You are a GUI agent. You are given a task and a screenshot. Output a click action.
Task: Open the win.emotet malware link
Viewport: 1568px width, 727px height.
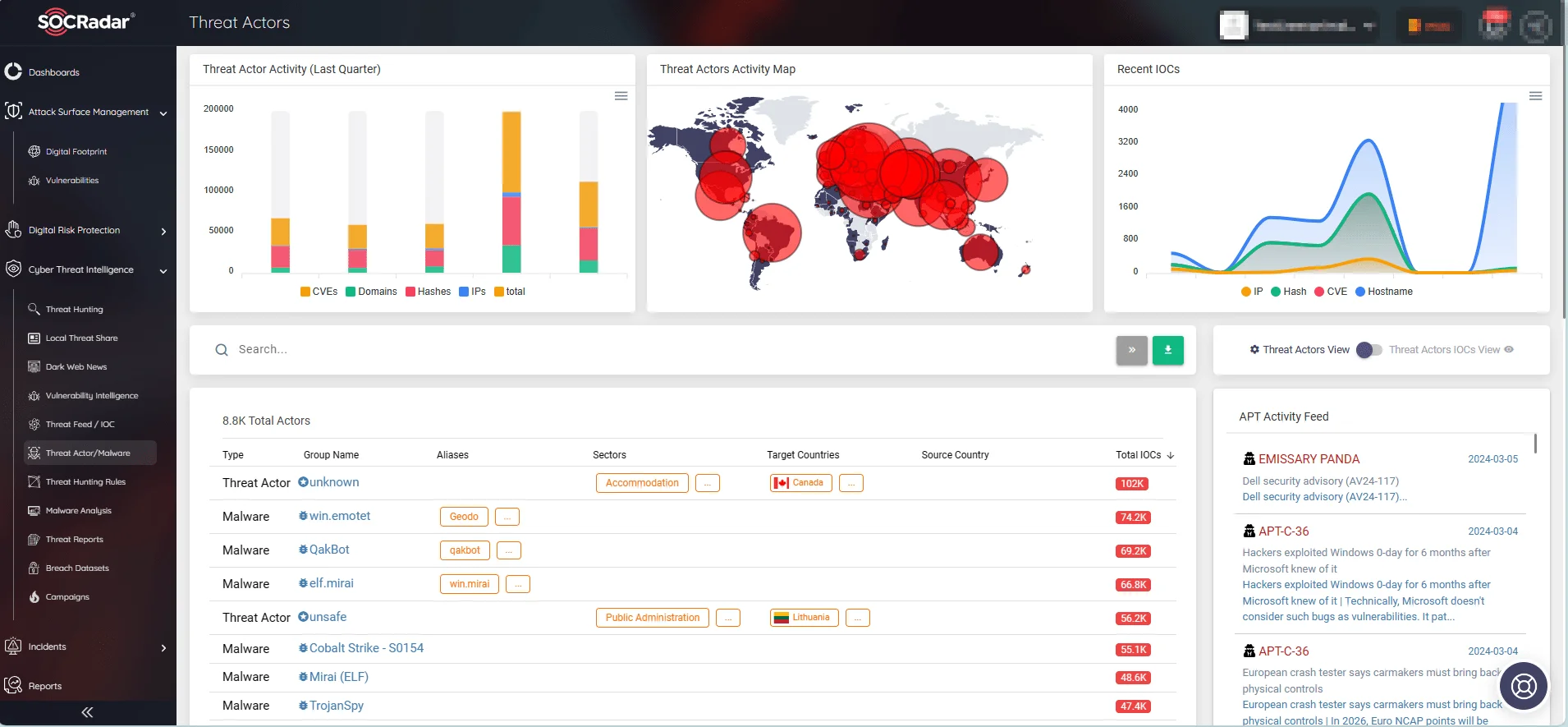click(x=339, y=516)
